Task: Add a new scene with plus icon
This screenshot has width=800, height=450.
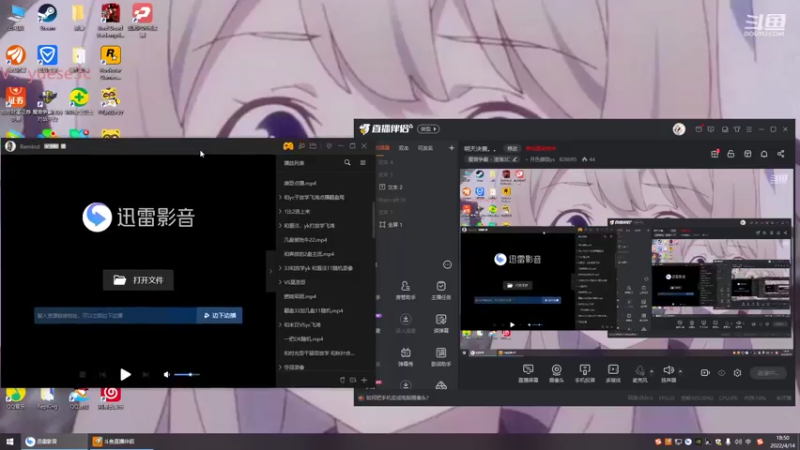Action: click(x=451, y=148)
